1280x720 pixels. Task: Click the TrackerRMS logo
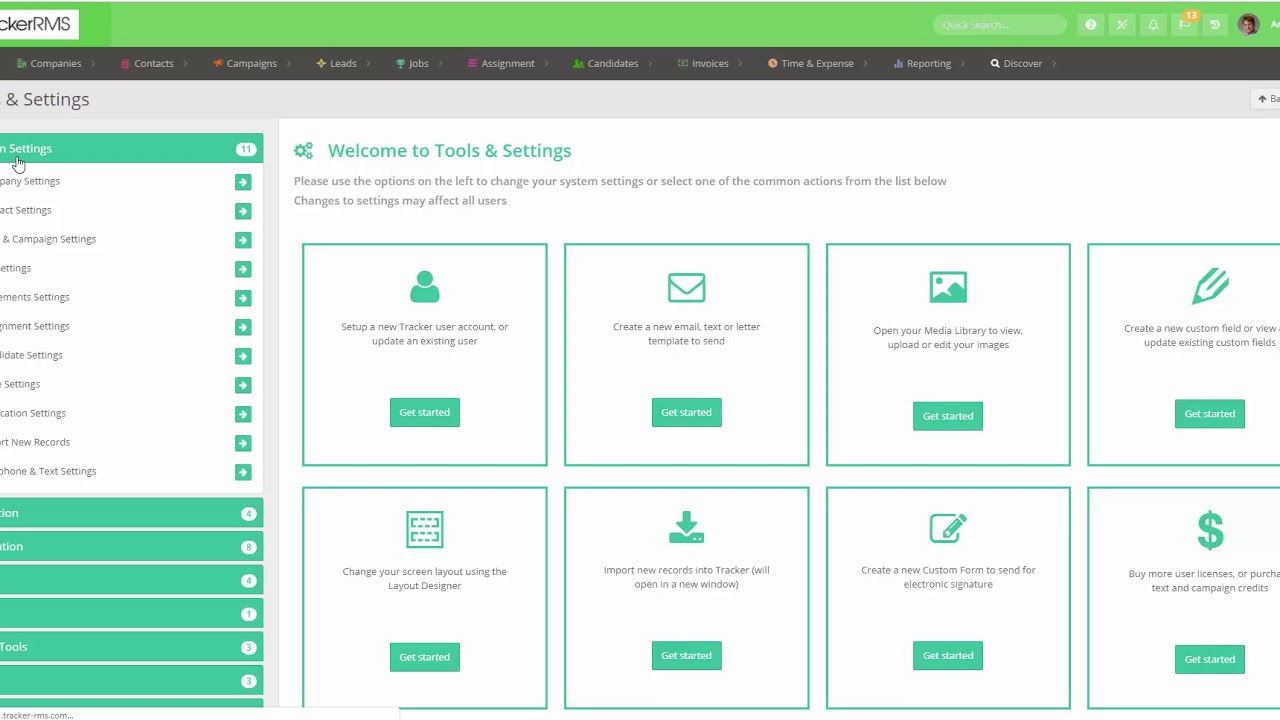[x=38, y=24]
